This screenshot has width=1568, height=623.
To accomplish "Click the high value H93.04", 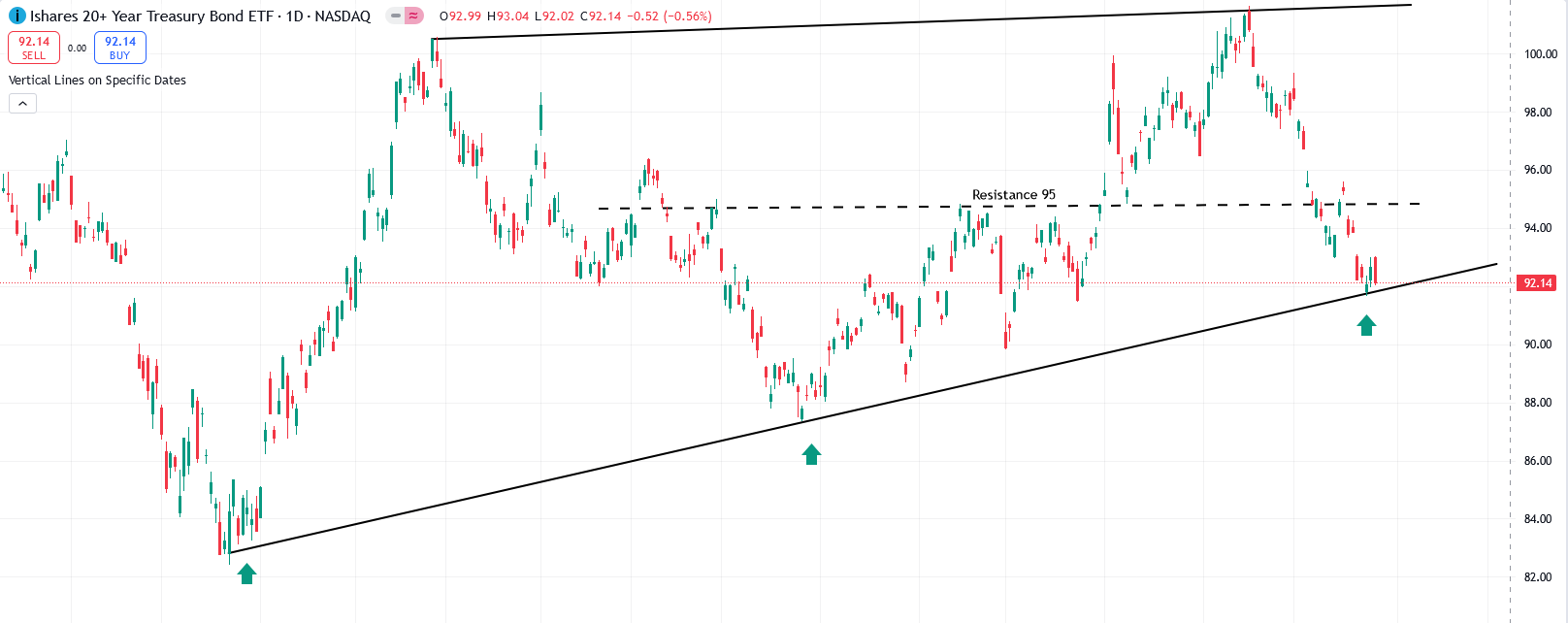I will point(507,16).
